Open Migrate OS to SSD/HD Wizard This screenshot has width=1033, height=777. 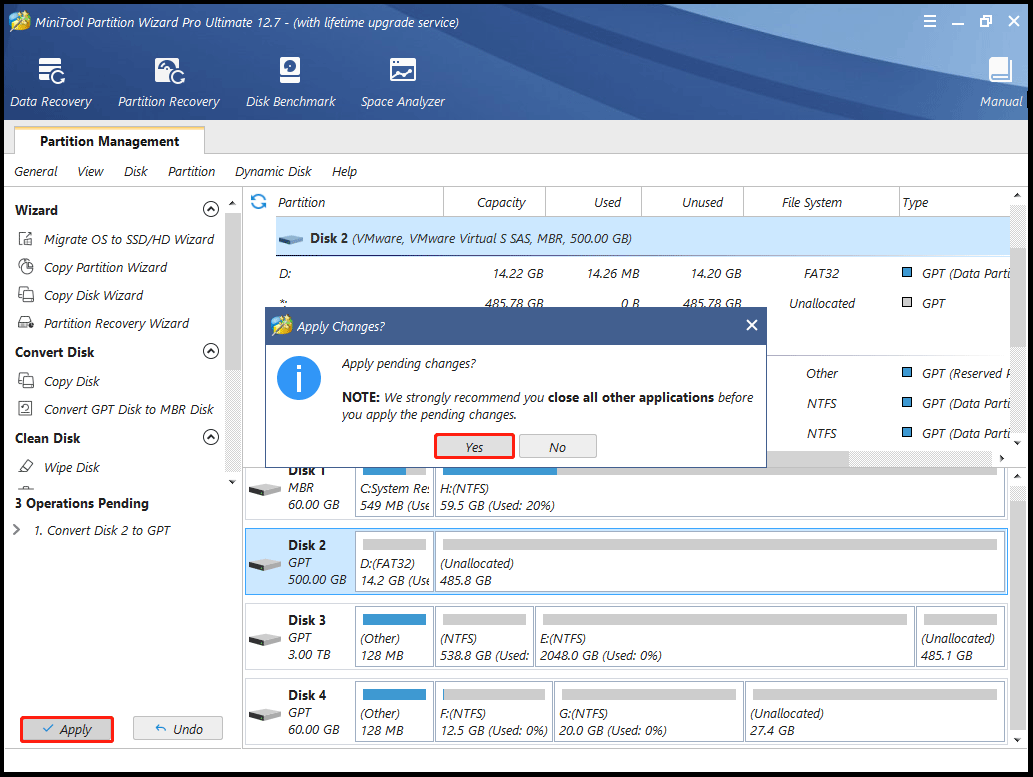[129, 239]
